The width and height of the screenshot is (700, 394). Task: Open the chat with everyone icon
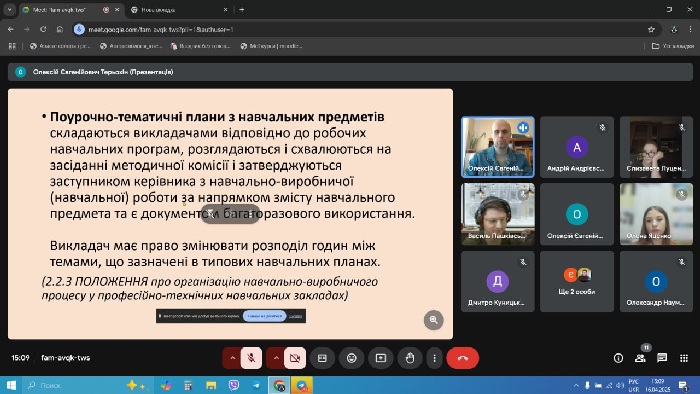click(x=662, y=358)
